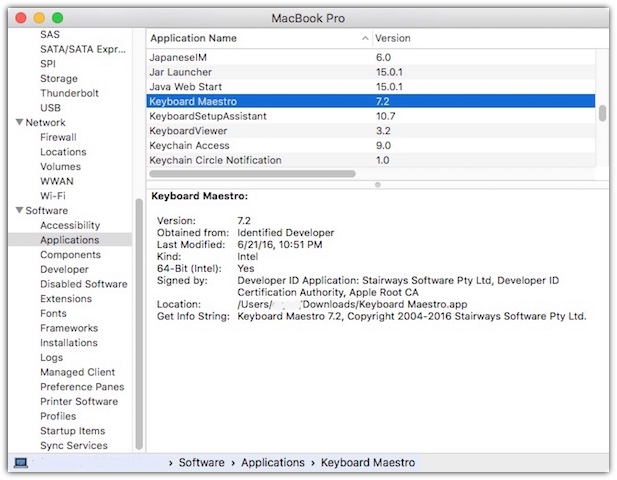The height and width of the screenshot is (480, 617).
Task: Open Managed Client in sidebar
Action: 78,372
